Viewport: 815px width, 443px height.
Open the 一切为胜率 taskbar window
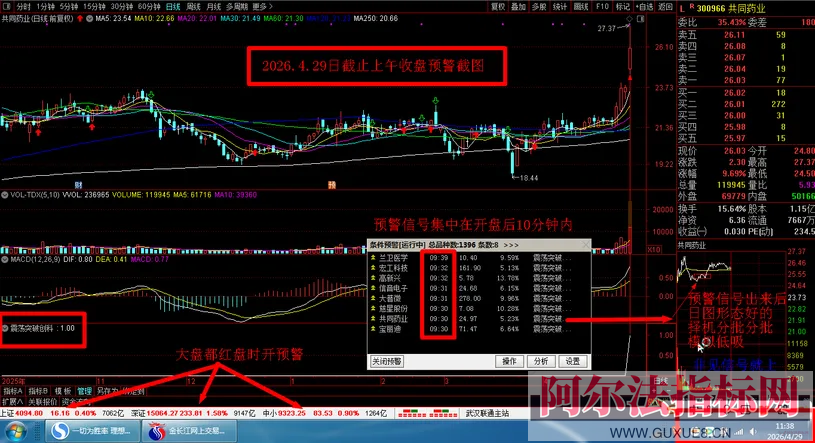[93, 431]
